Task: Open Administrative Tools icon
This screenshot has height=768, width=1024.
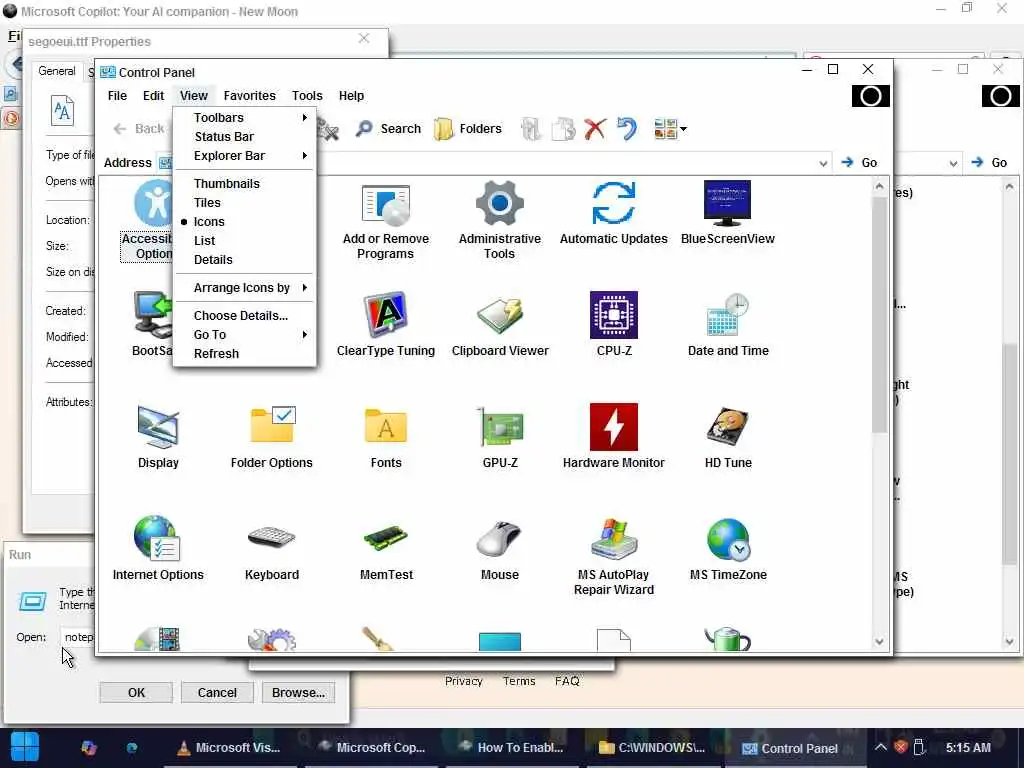Action: pos(500,221)
